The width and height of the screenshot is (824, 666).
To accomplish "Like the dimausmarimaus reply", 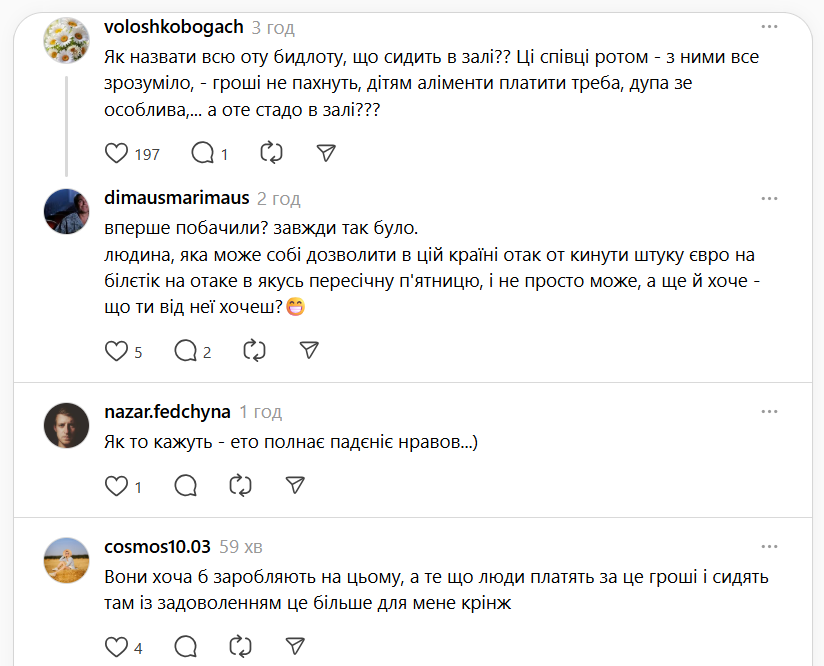I will tap(117, 351).
